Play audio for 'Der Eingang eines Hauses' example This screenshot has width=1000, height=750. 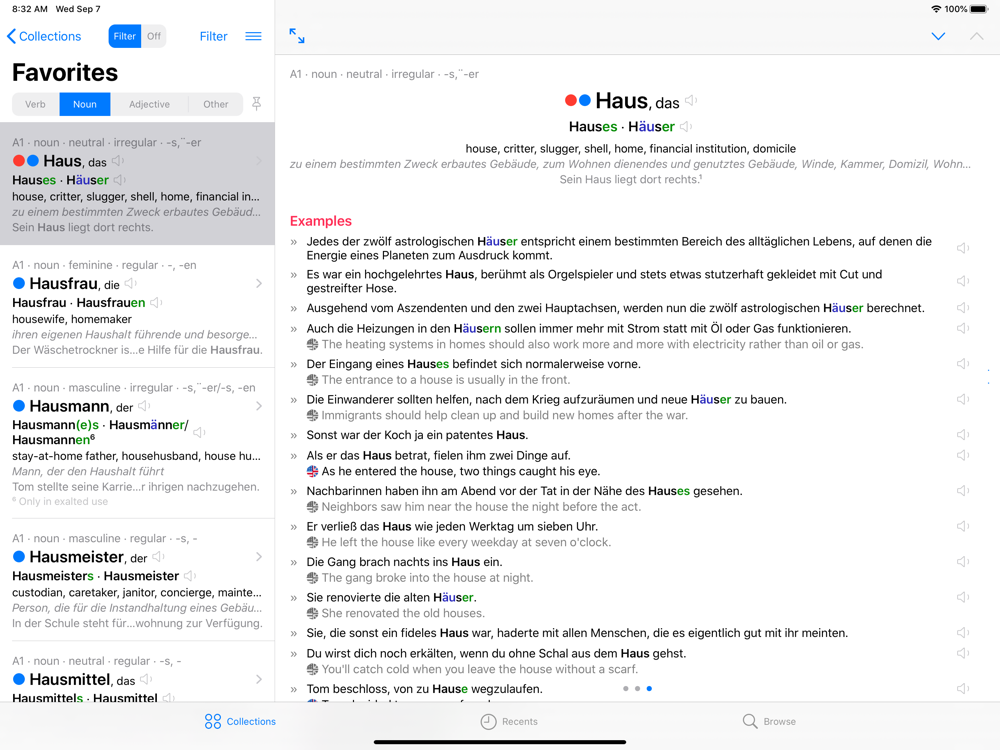(963, 364)
